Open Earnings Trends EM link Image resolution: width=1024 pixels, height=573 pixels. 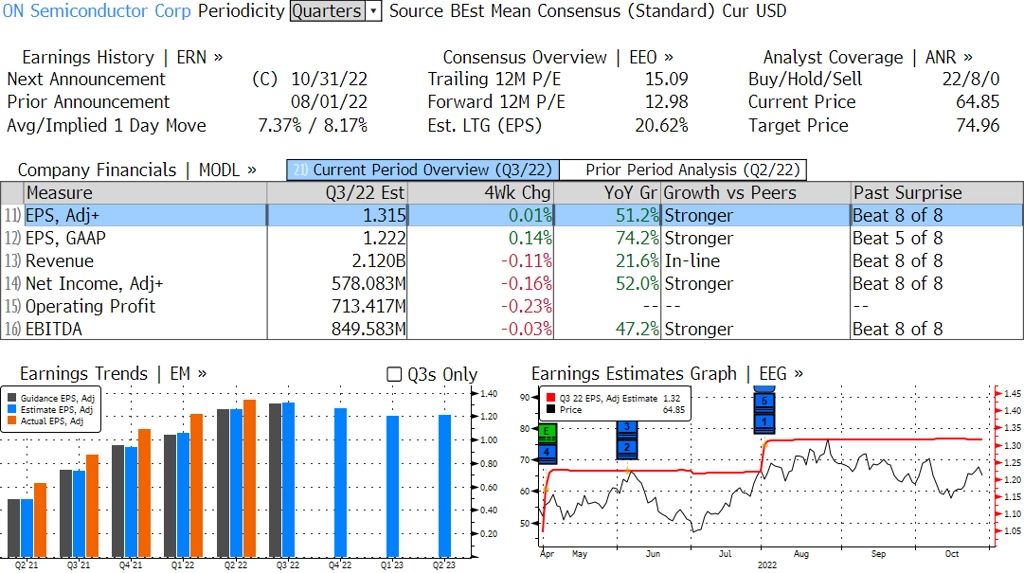click(113, 374)
